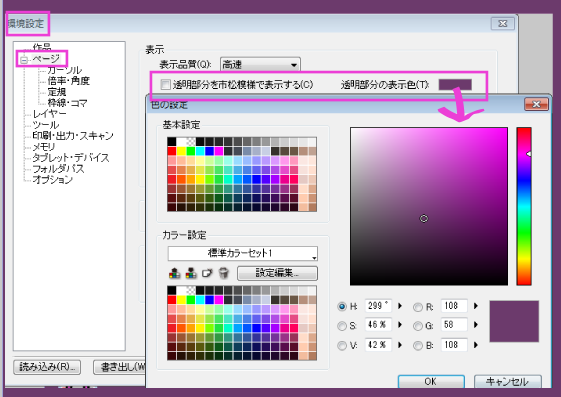This screenshot has height=397, width=561.
Task: Pick black swatch in 基本設定 palette
Action: (x=172, y=142)
